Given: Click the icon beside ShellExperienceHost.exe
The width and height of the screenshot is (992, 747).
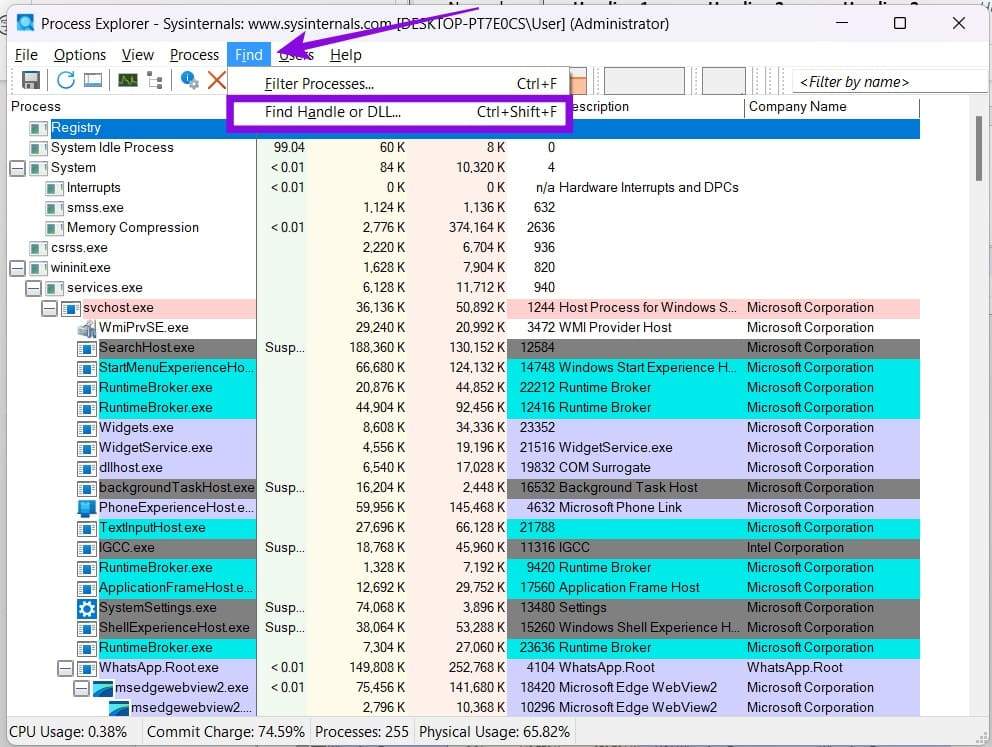Looking at the screenshot, I should click(86, 628).
